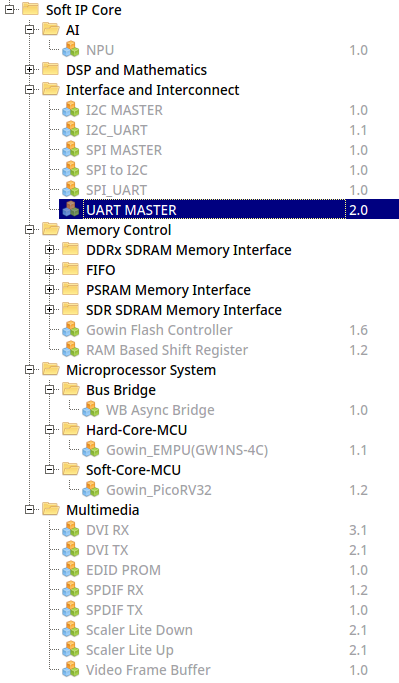
Task: Click the WB Async Bridge icon
Action: [91, 409]
